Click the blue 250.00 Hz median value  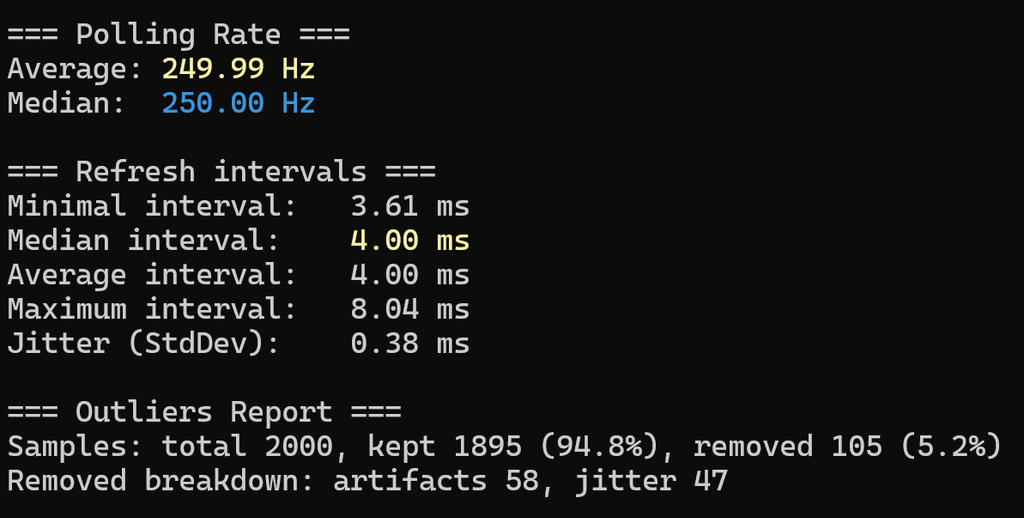pos(238,103)
